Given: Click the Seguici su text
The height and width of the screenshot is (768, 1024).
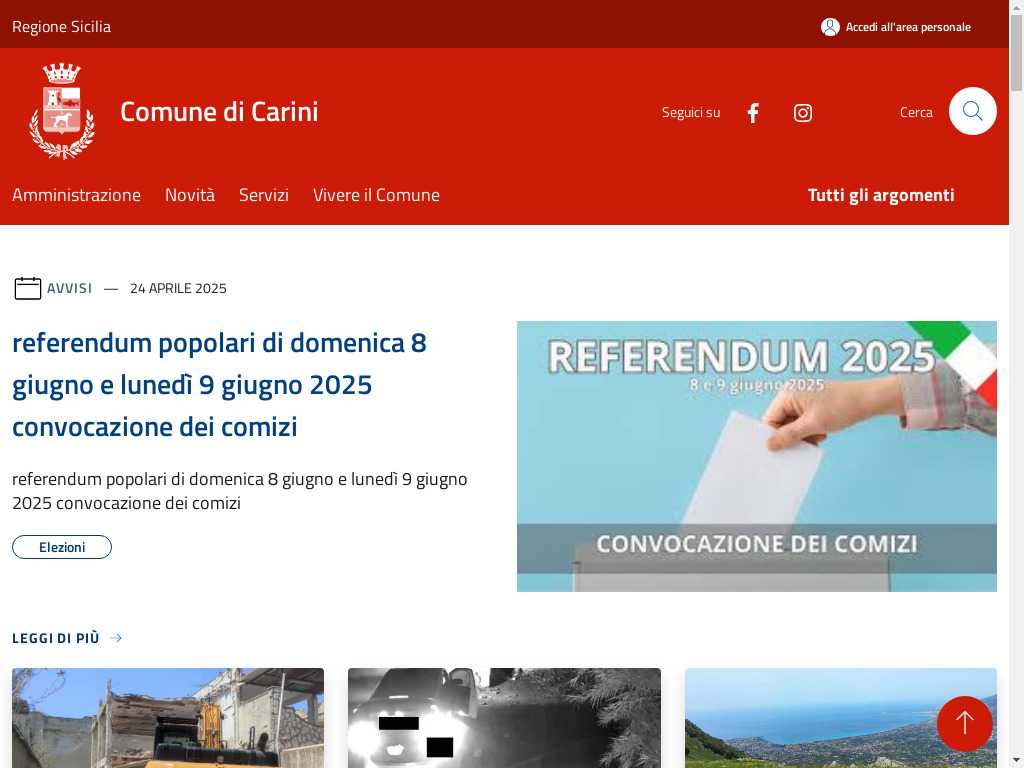Looking at the screenshot, I should pyautogui.click(x=691, y=112).
